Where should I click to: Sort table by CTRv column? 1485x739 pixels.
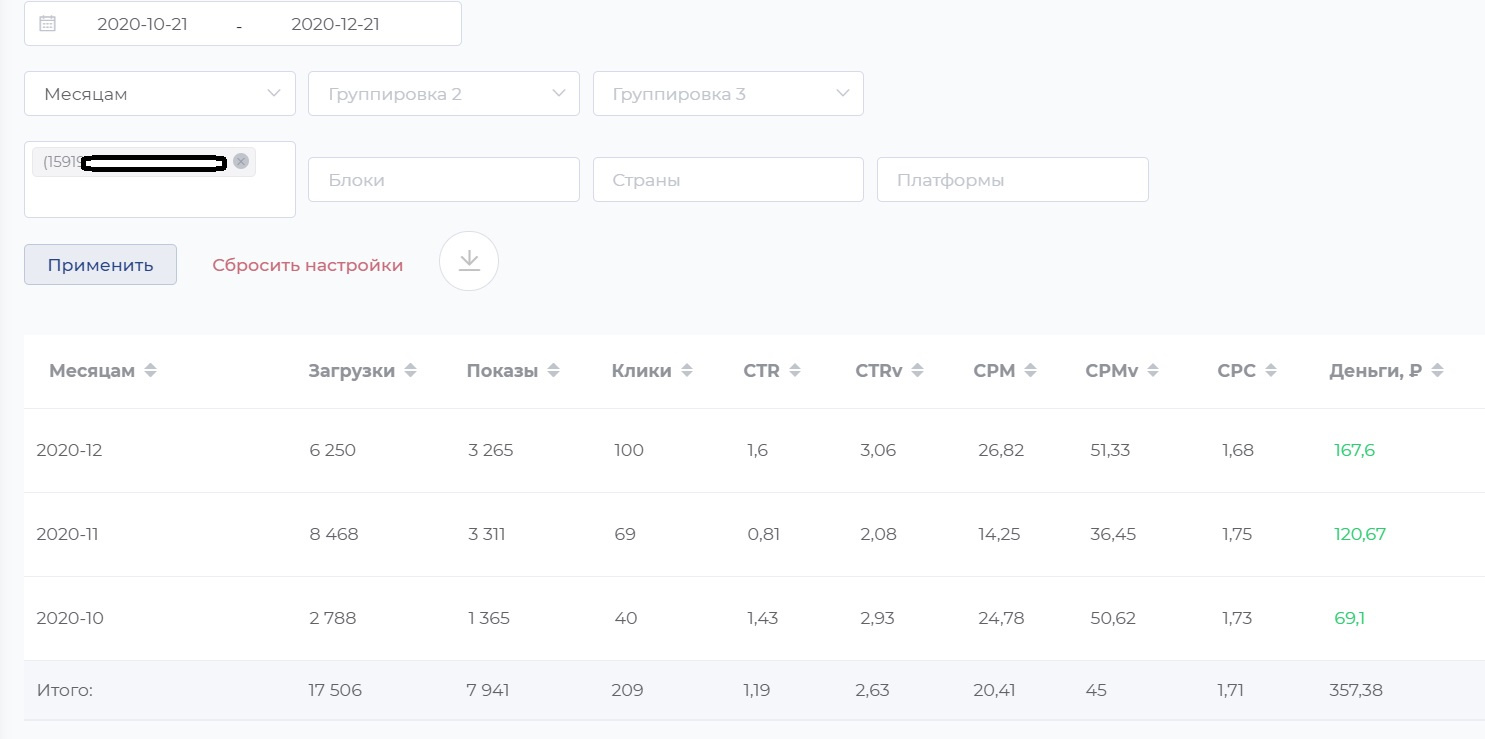(917, 371)
